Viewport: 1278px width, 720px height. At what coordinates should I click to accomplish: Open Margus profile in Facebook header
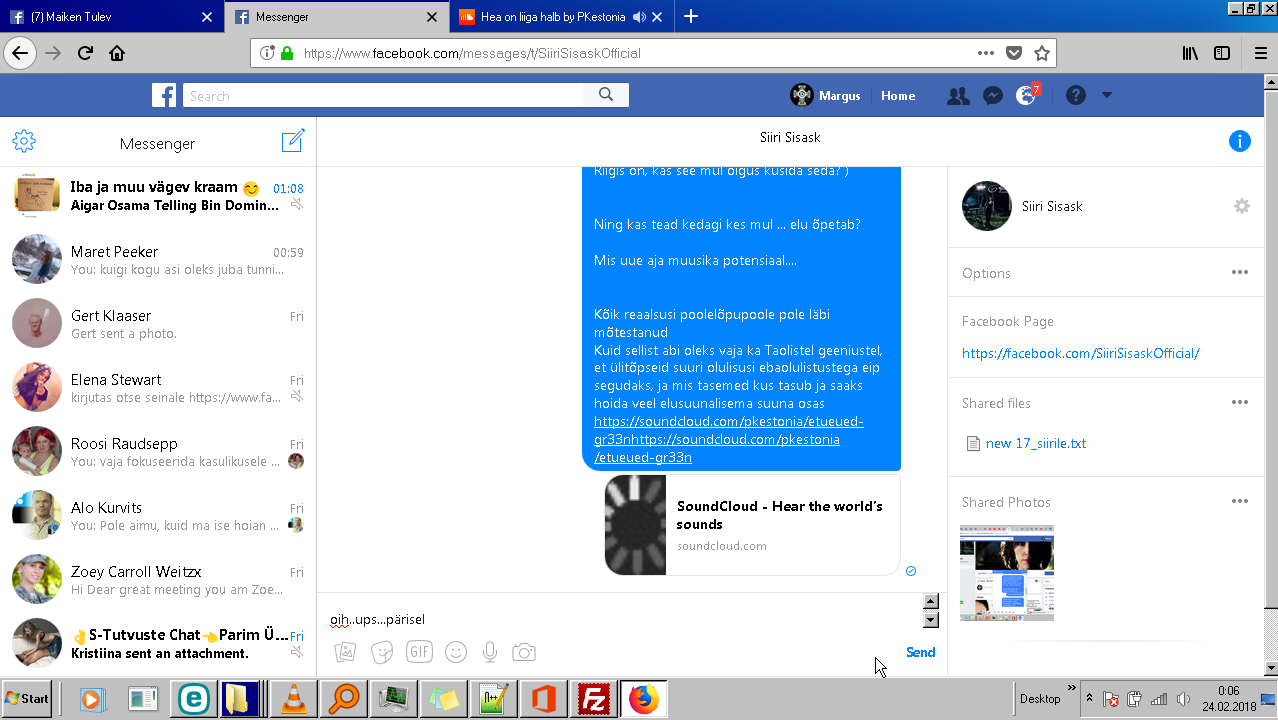pyautogui.click(x=825, y=96)
